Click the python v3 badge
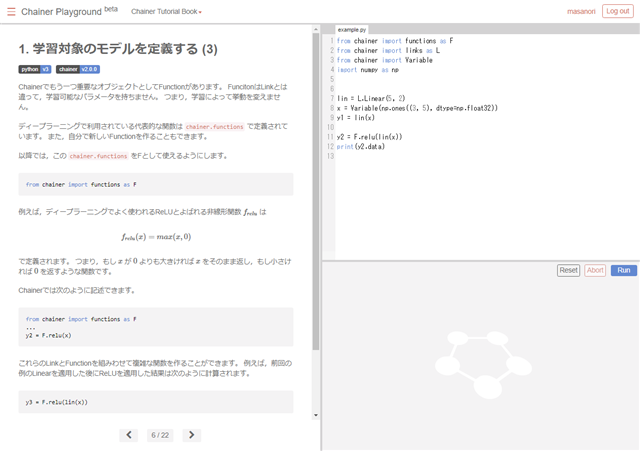Image resolution: width=640 pixels, height=451 pixels. pyautogui.click(x=35, y=69)
